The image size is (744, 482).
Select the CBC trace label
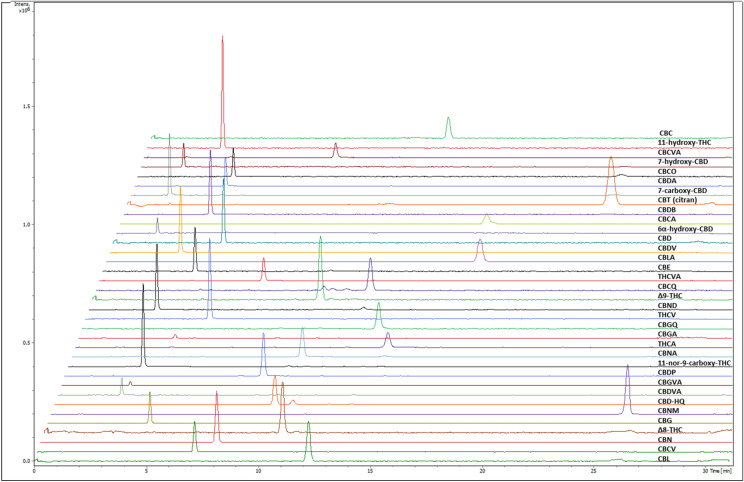(x=666, y=133)
